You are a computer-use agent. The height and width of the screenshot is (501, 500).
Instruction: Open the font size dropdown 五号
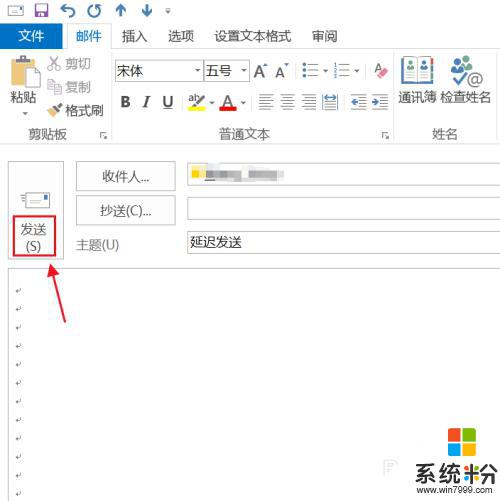pos(244,70)
